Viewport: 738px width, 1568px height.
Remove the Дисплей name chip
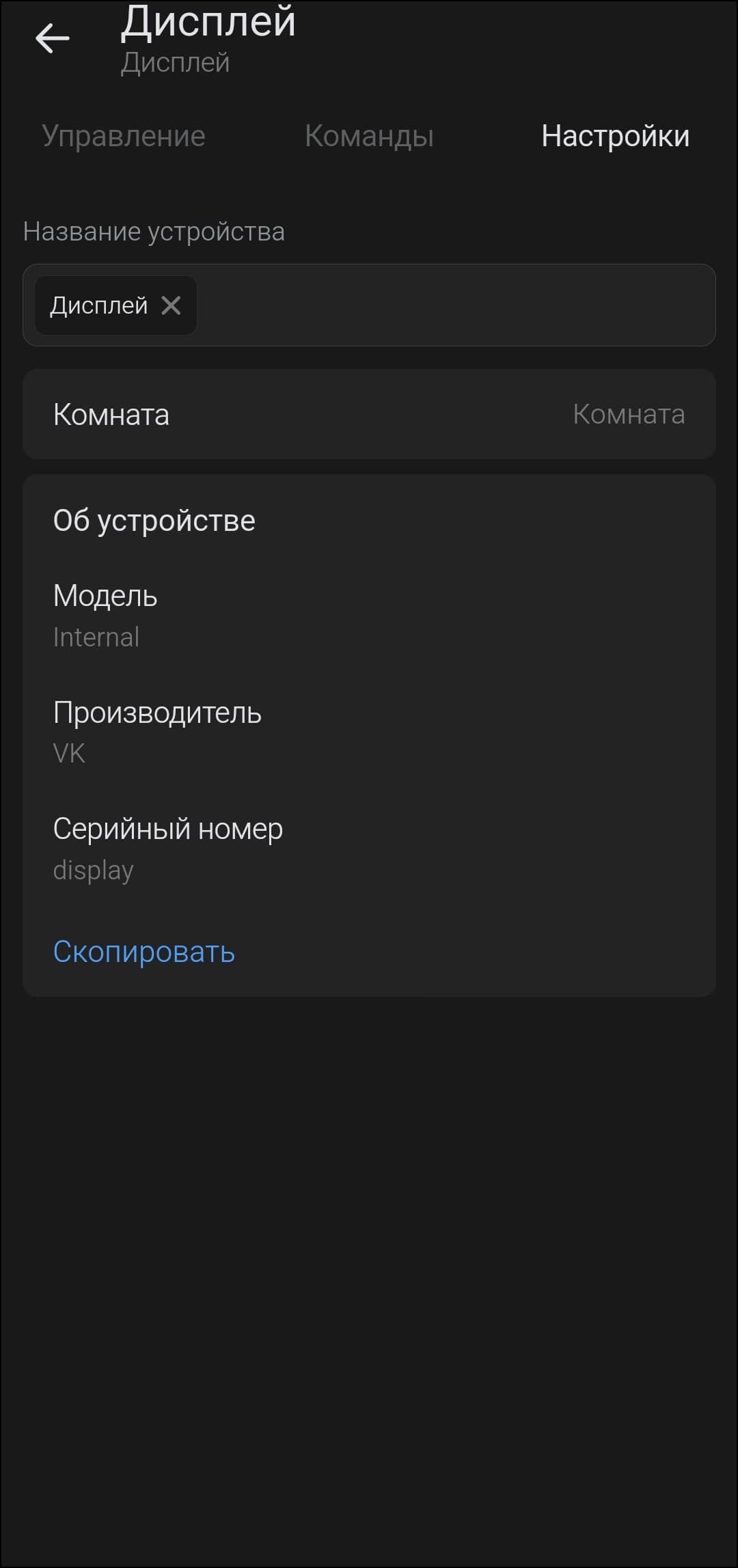pos(171,305)
